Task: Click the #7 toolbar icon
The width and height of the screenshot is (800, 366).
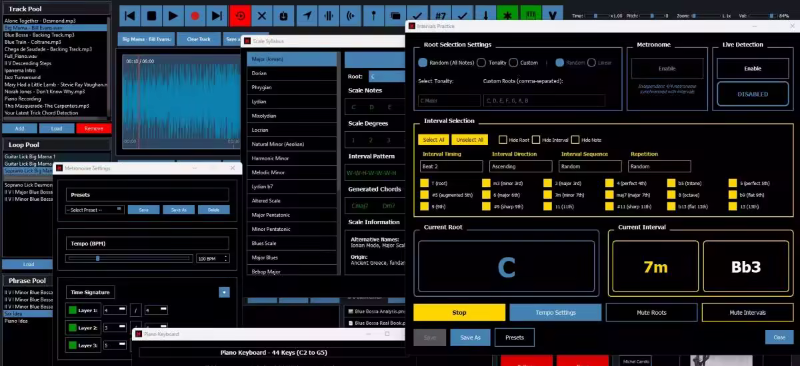Action: tap(441, 14)
